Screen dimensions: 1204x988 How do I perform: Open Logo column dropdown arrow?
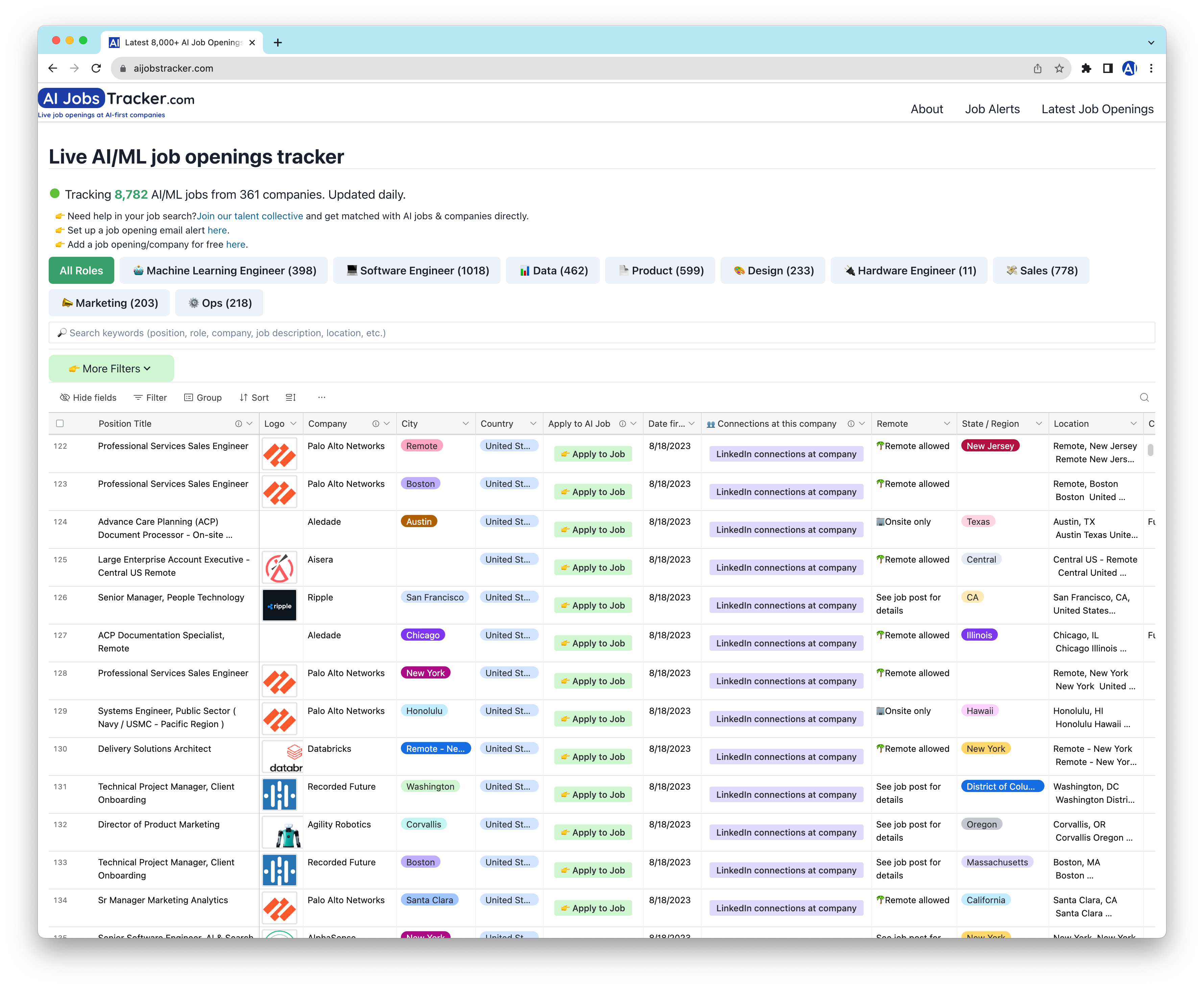pos(294,423)
